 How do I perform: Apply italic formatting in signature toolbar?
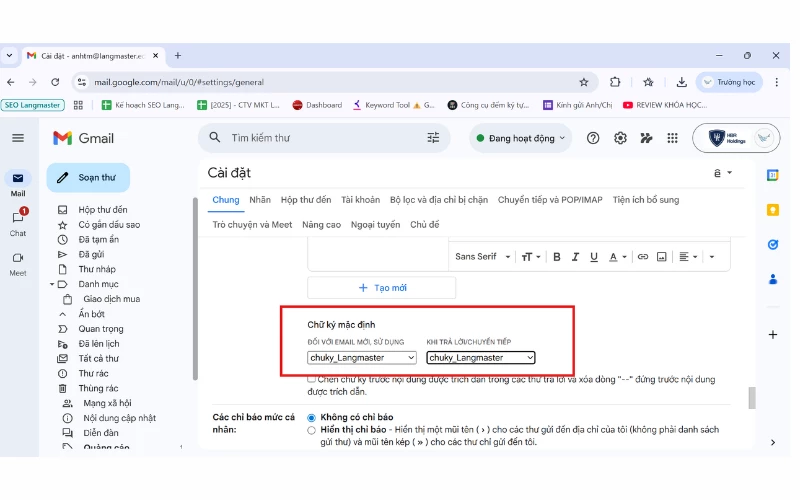574,257
